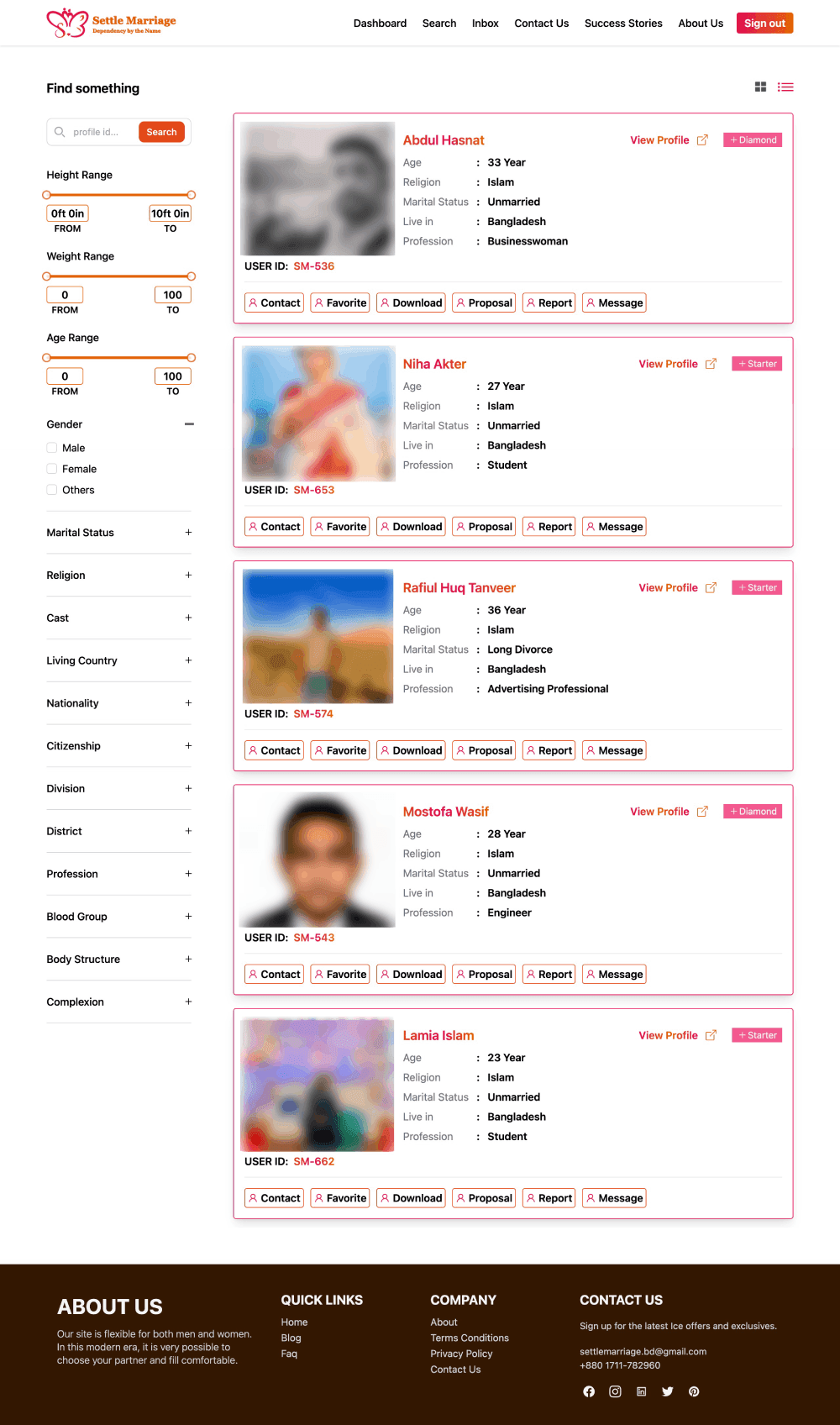Expand the Marital Status filter
This screenshot has height=1425, width=840.
(188, 533)
